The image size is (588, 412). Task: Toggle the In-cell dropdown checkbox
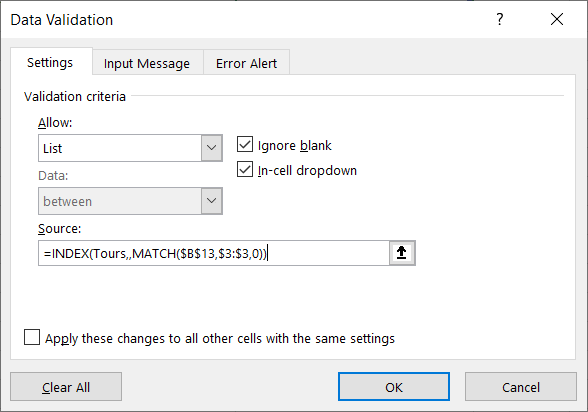(245, 170)
